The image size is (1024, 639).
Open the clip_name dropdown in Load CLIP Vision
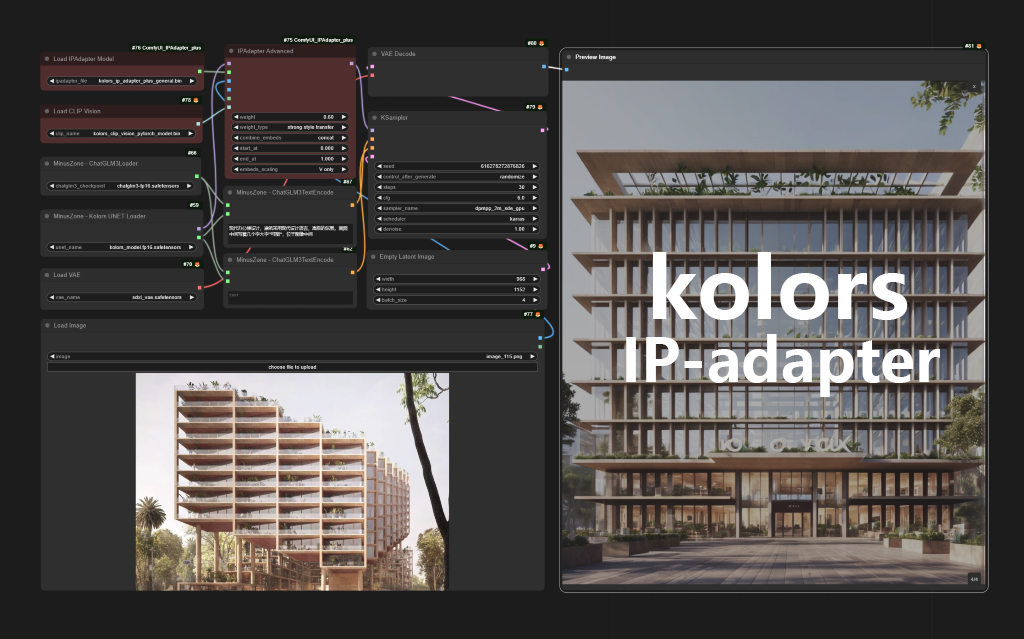121,133
